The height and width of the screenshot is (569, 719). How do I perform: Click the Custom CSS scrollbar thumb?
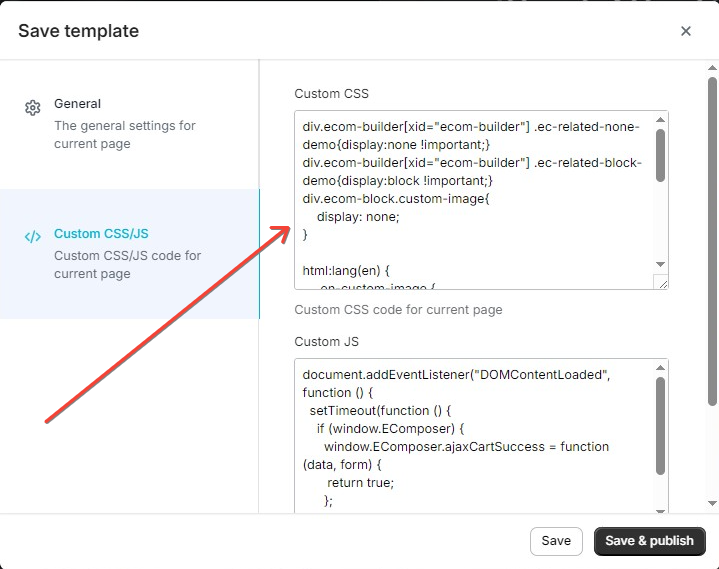point(660,155)
